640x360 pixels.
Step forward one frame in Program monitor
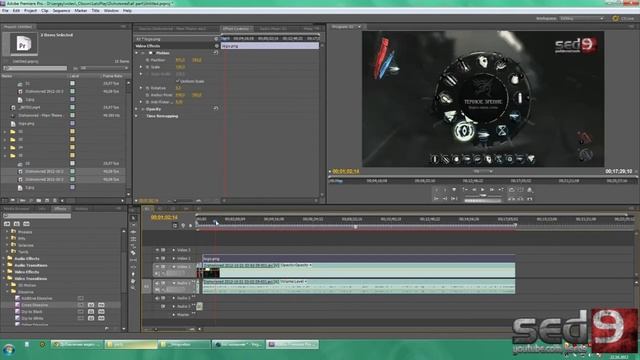coord(492,190)
